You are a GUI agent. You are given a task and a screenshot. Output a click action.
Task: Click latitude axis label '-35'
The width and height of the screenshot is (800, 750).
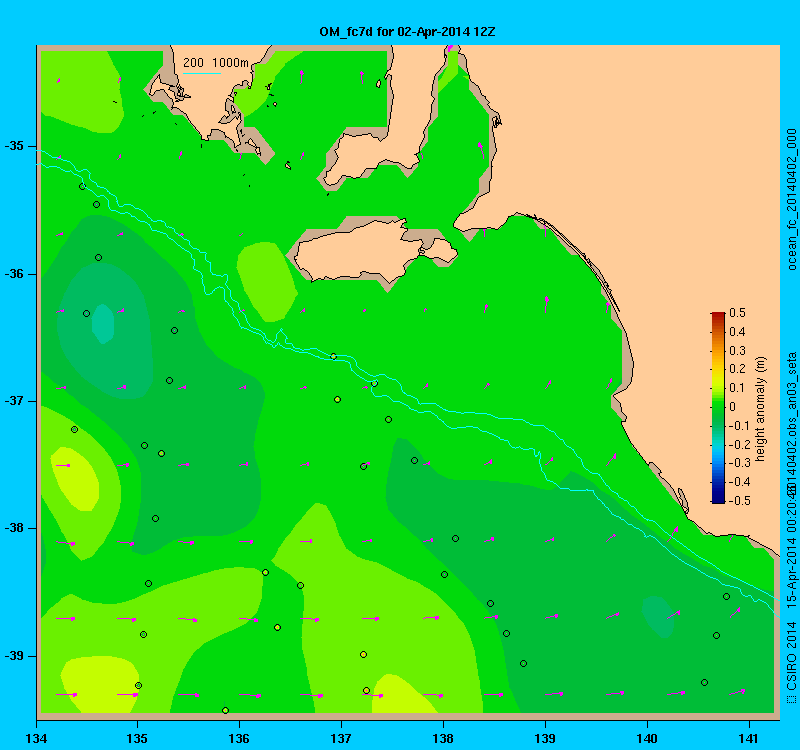tap(14, 146)
